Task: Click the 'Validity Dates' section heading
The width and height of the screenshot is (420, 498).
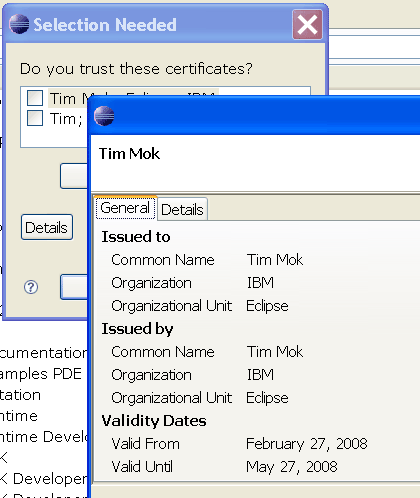Action: tap(154, 421)
